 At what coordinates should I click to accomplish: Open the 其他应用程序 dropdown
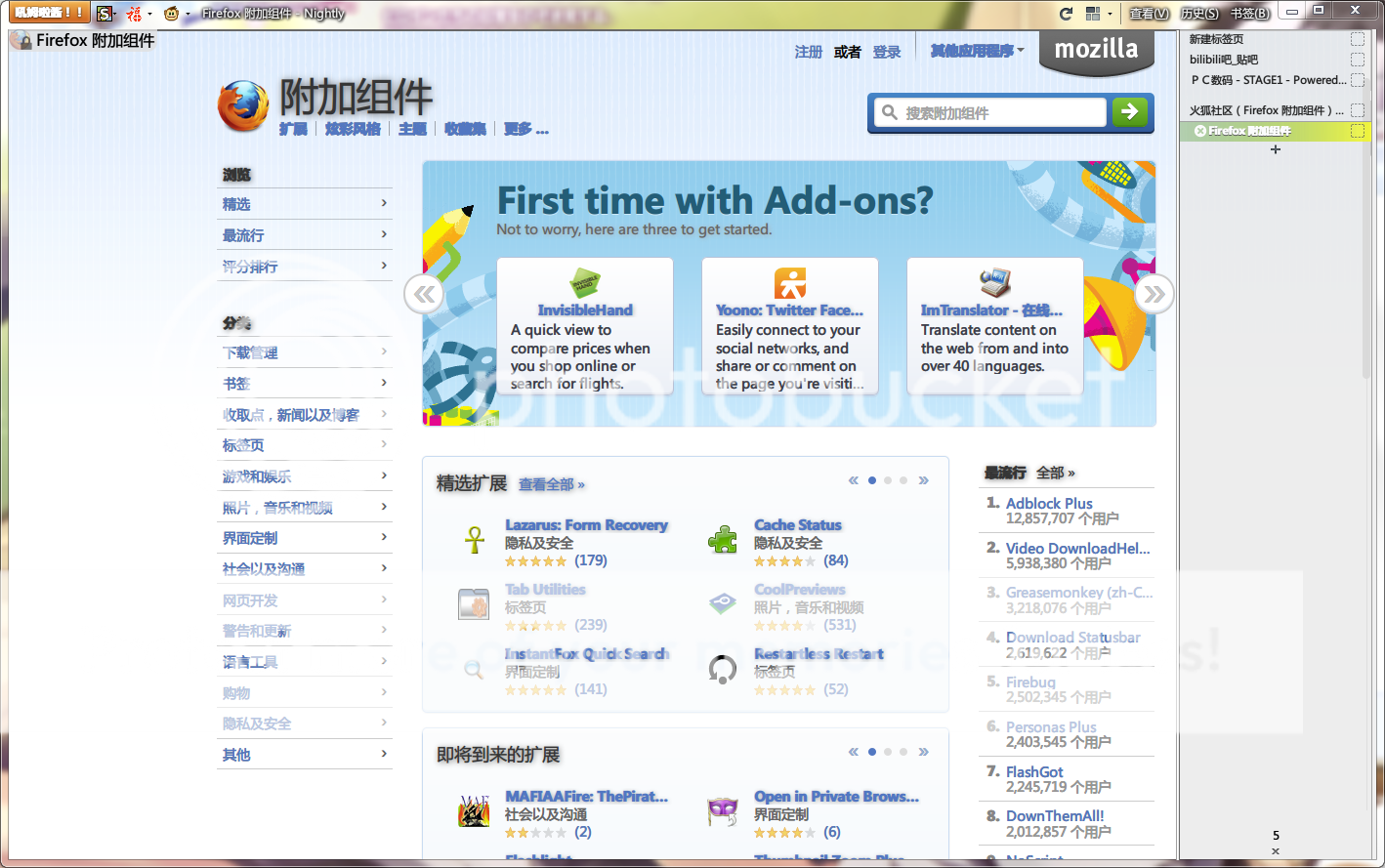click(977, 51)
